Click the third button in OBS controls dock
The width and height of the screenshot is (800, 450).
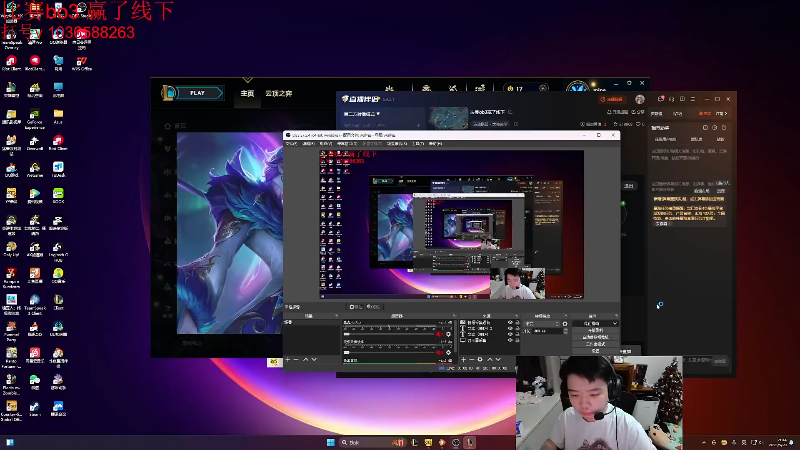[x=595, y=337]
